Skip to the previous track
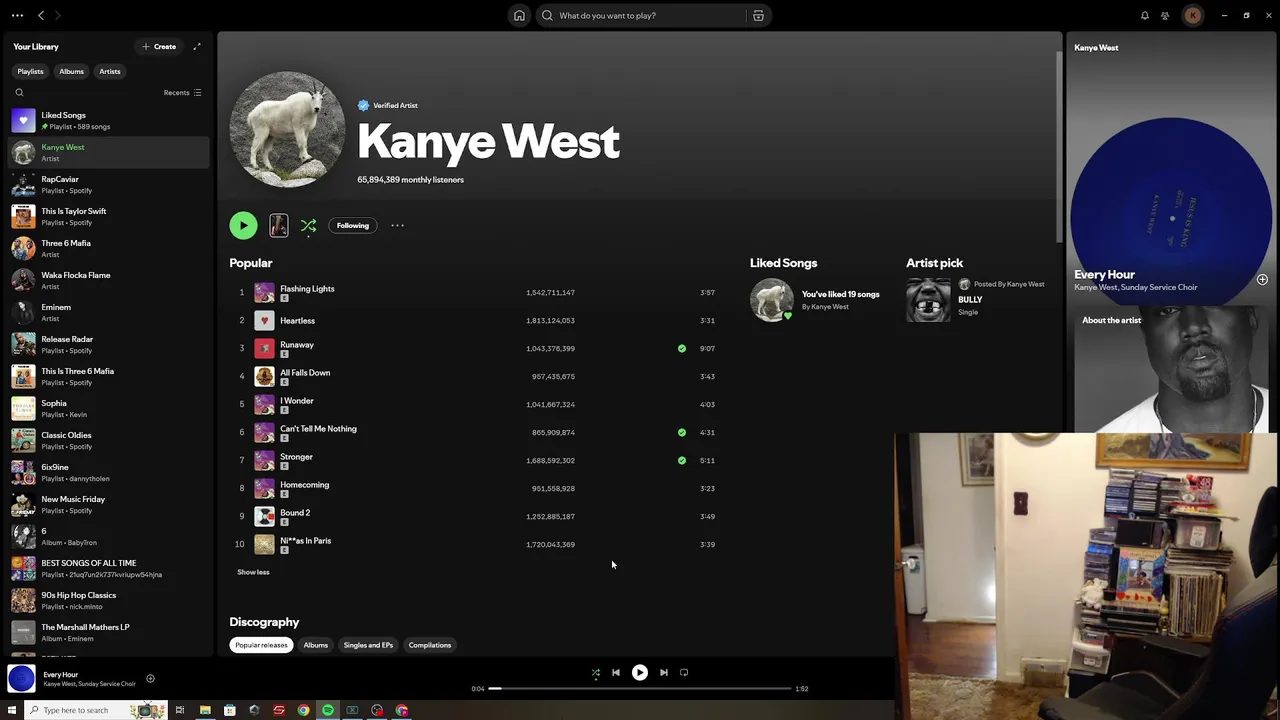This screenshot has width=1280, height=720. coord(616,672)
